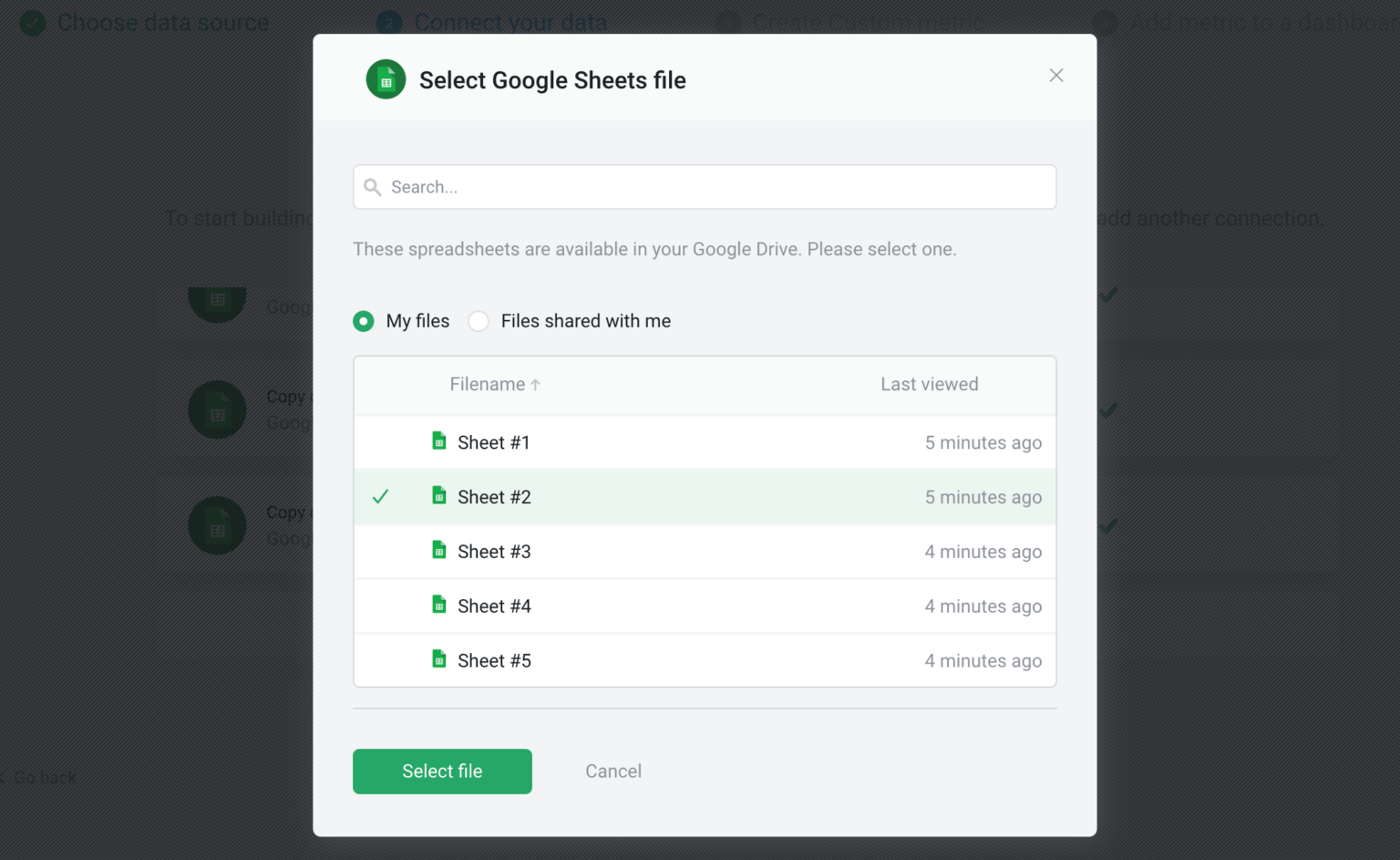Open the Choose data source step
1400x860 pixels.
143,22
